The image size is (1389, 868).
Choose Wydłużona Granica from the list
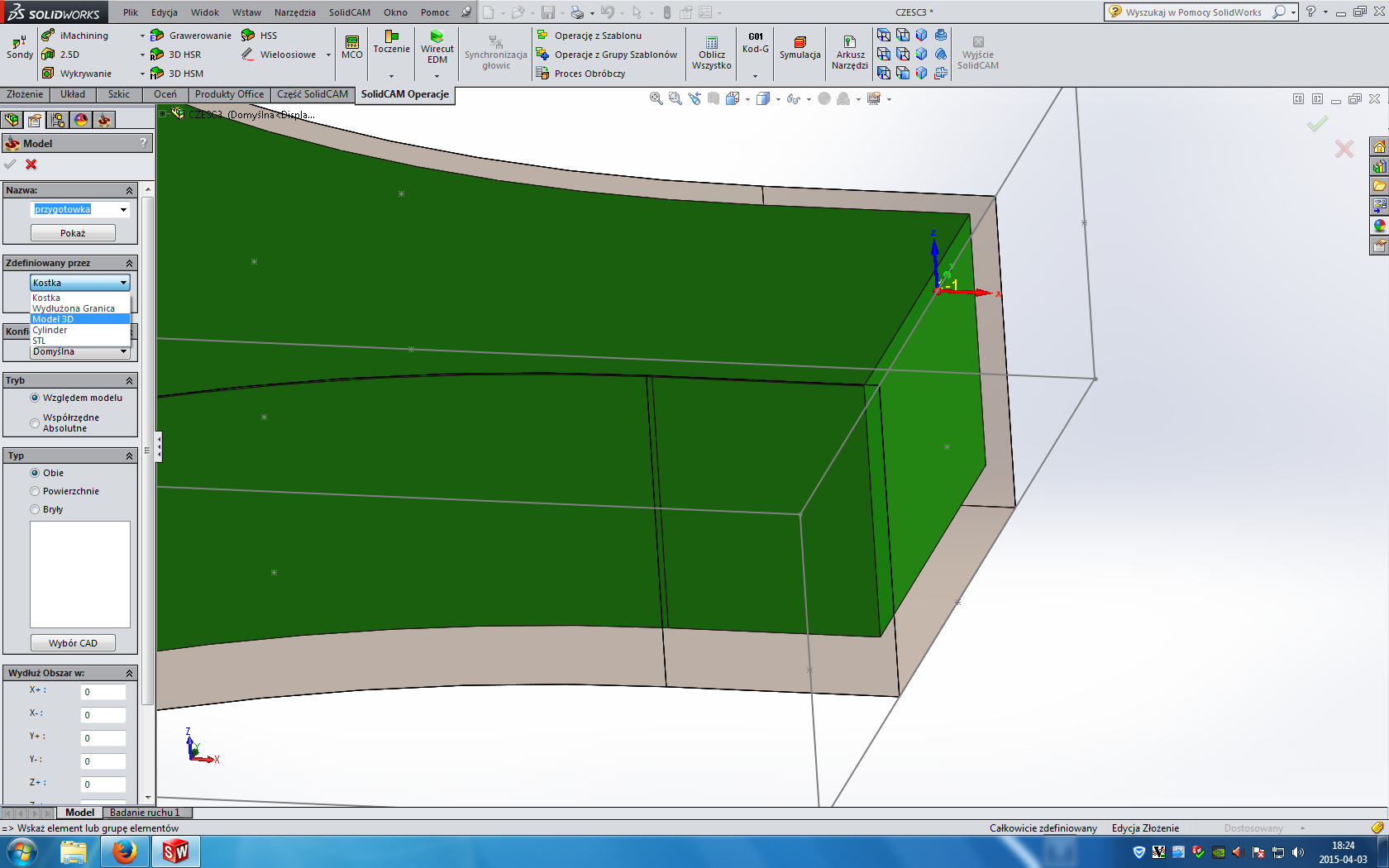point(80,308)
